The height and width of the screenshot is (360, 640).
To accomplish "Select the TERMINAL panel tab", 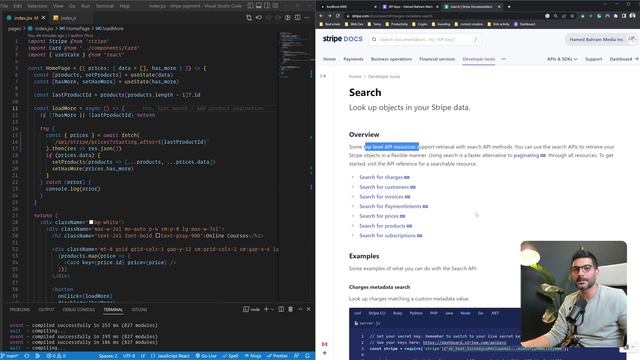I will [113, 310].
